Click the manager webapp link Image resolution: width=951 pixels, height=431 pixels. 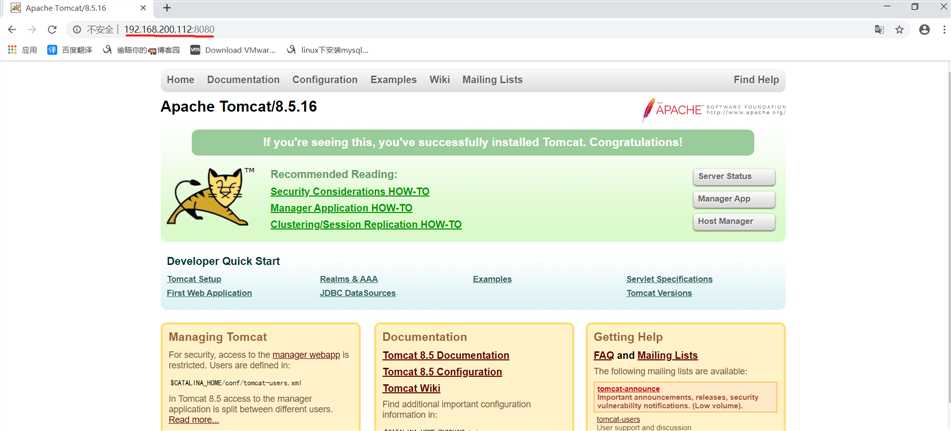[306, 355]
